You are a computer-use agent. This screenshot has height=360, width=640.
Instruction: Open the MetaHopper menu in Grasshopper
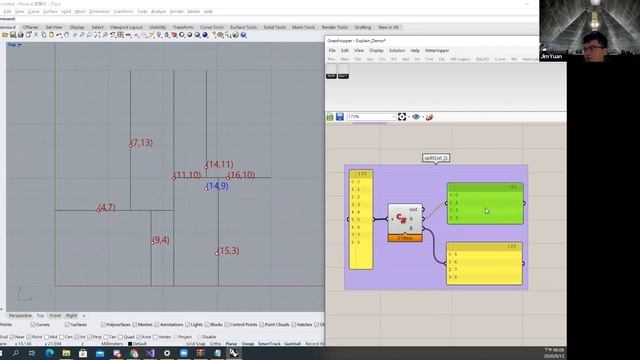(437, 50)
